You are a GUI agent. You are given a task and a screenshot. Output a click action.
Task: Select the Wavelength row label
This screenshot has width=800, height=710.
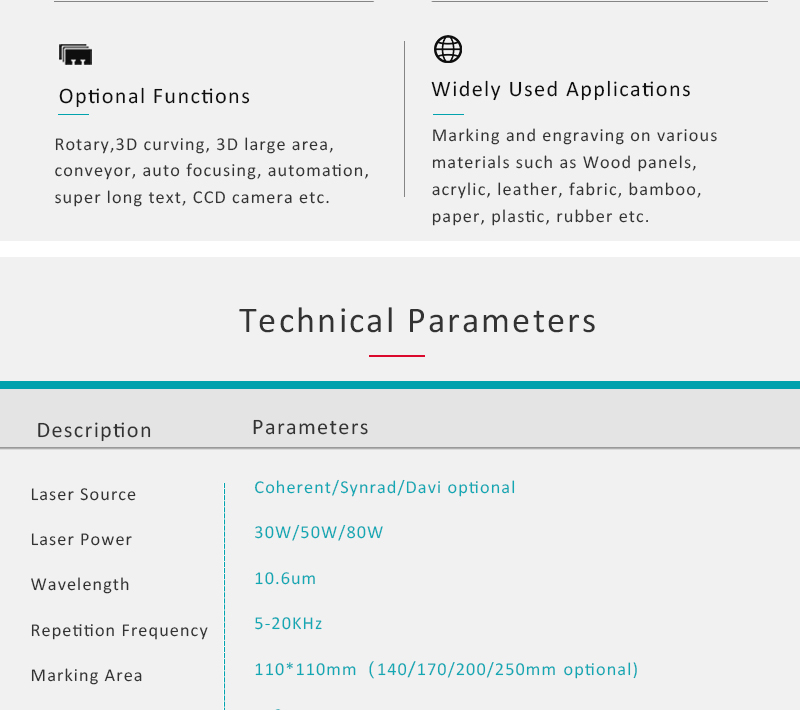[80, 585]
